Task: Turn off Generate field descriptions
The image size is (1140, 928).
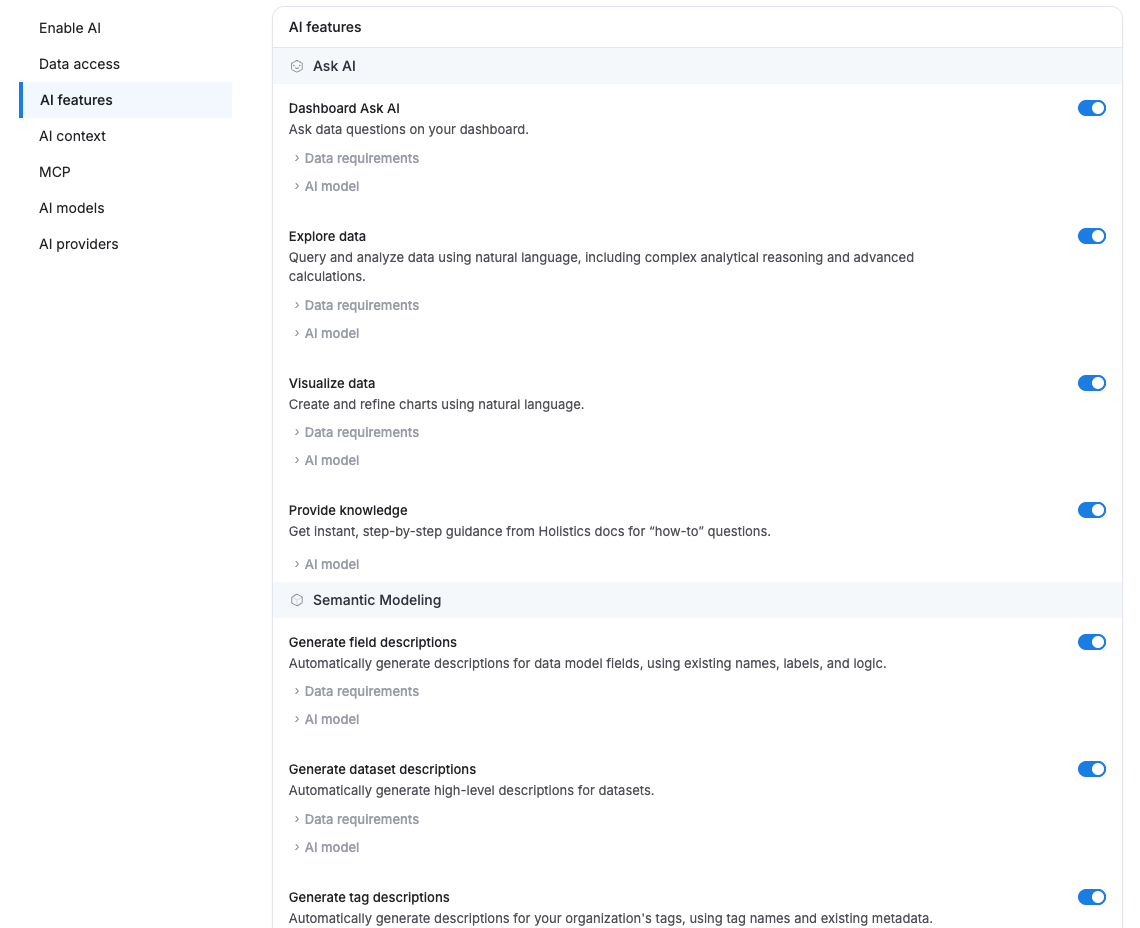Action: pyautogui.click(x=1092, y=642)
